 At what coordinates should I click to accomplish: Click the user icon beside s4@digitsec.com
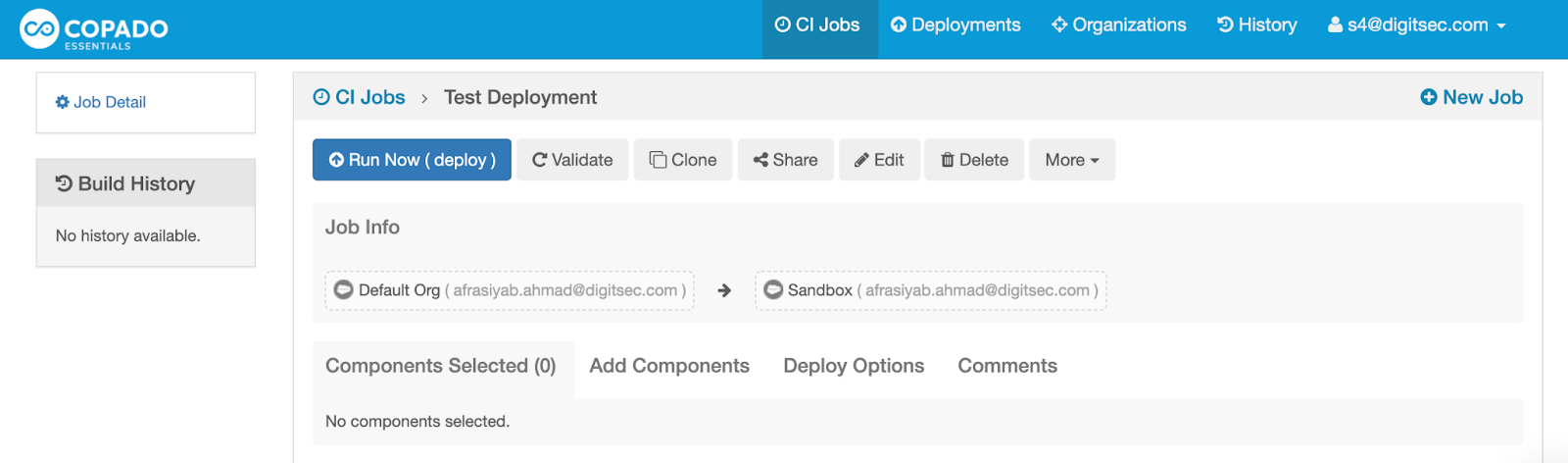click(1335, 25)
